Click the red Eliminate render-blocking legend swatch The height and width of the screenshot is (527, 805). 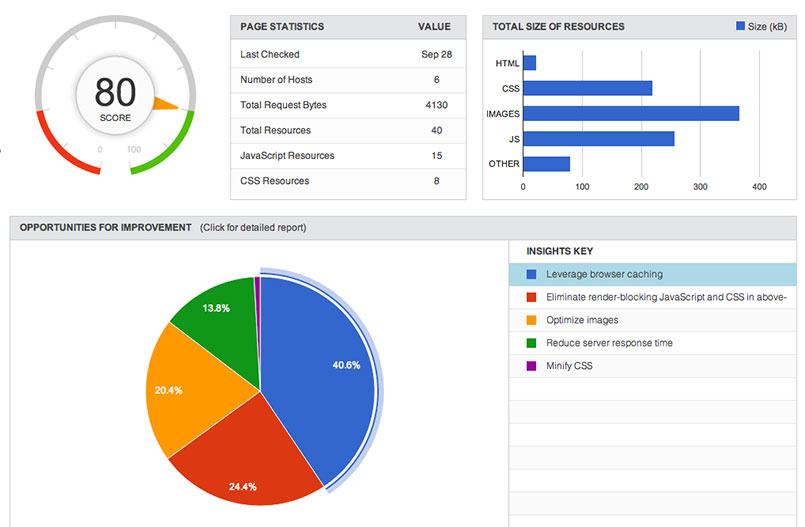[531, 297]
